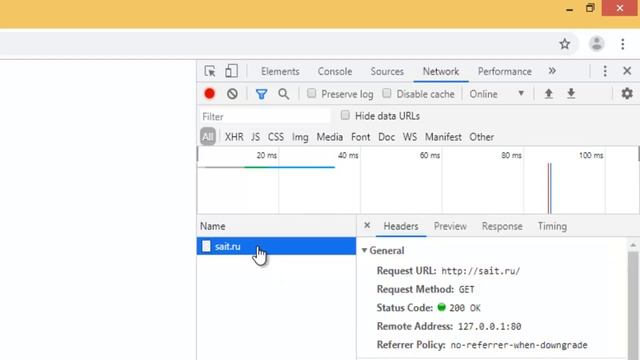Open network search magnifier
The width and height of the screenshot is (640, 360).
[x=284, y=94]
